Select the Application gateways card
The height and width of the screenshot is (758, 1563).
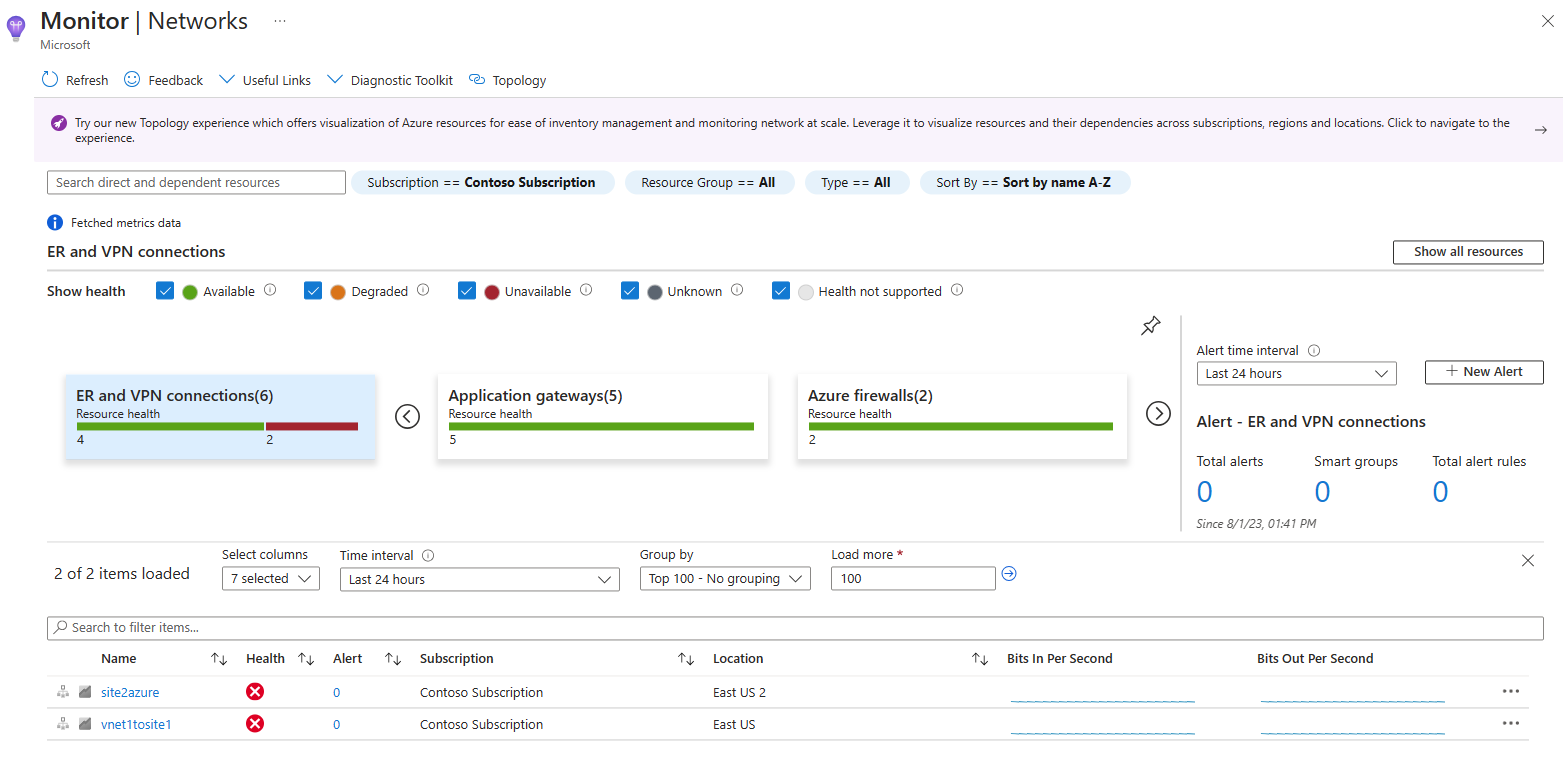pos(602,416)
